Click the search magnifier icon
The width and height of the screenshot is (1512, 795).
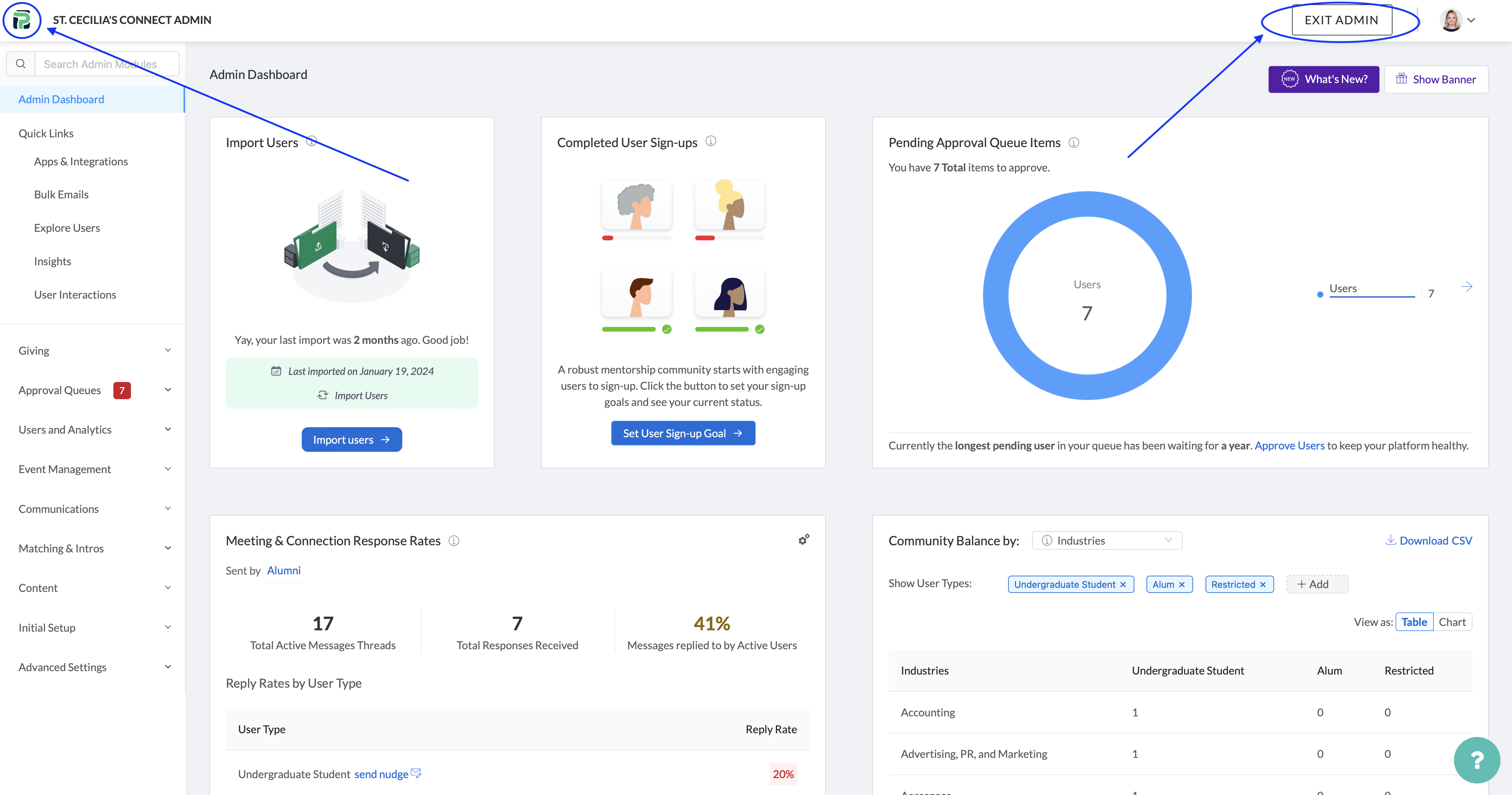pyautogui.click(x=21, y=64)
